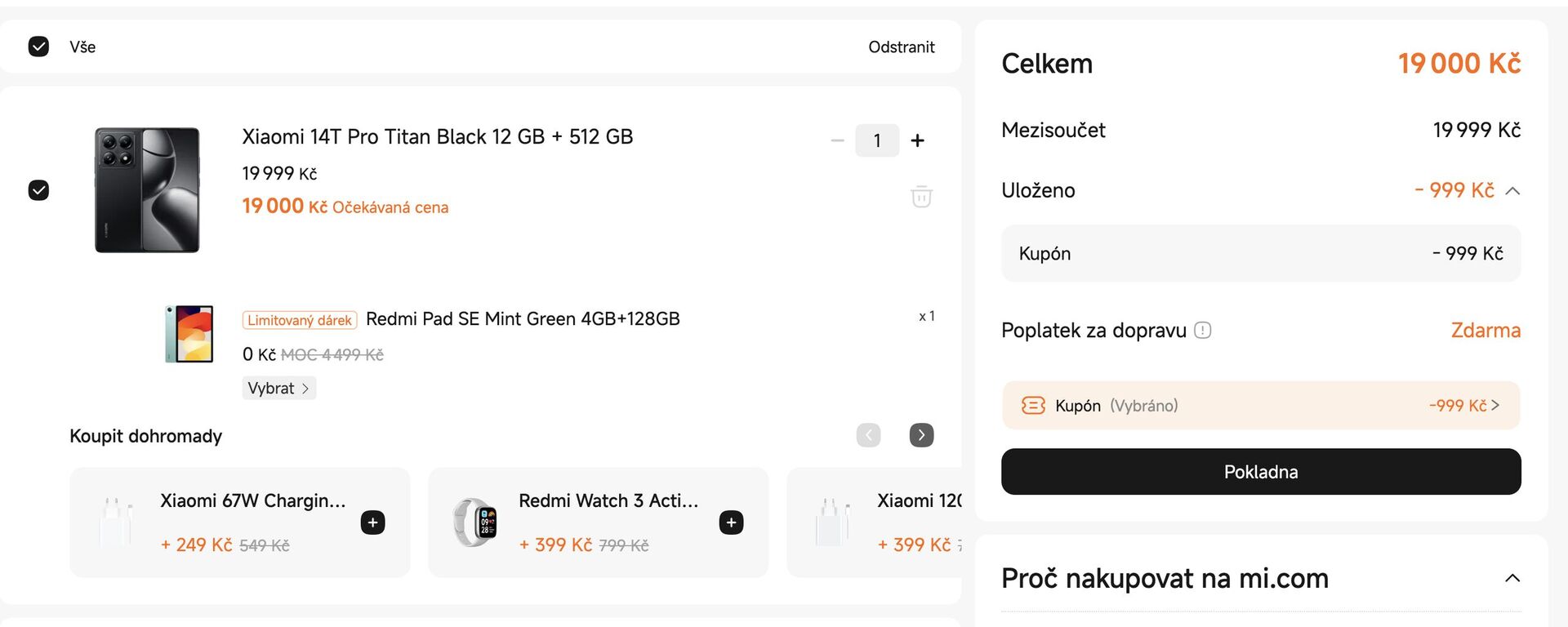
Task: Add the Xiaomi 67W Charger to cart
Action: 372,522
